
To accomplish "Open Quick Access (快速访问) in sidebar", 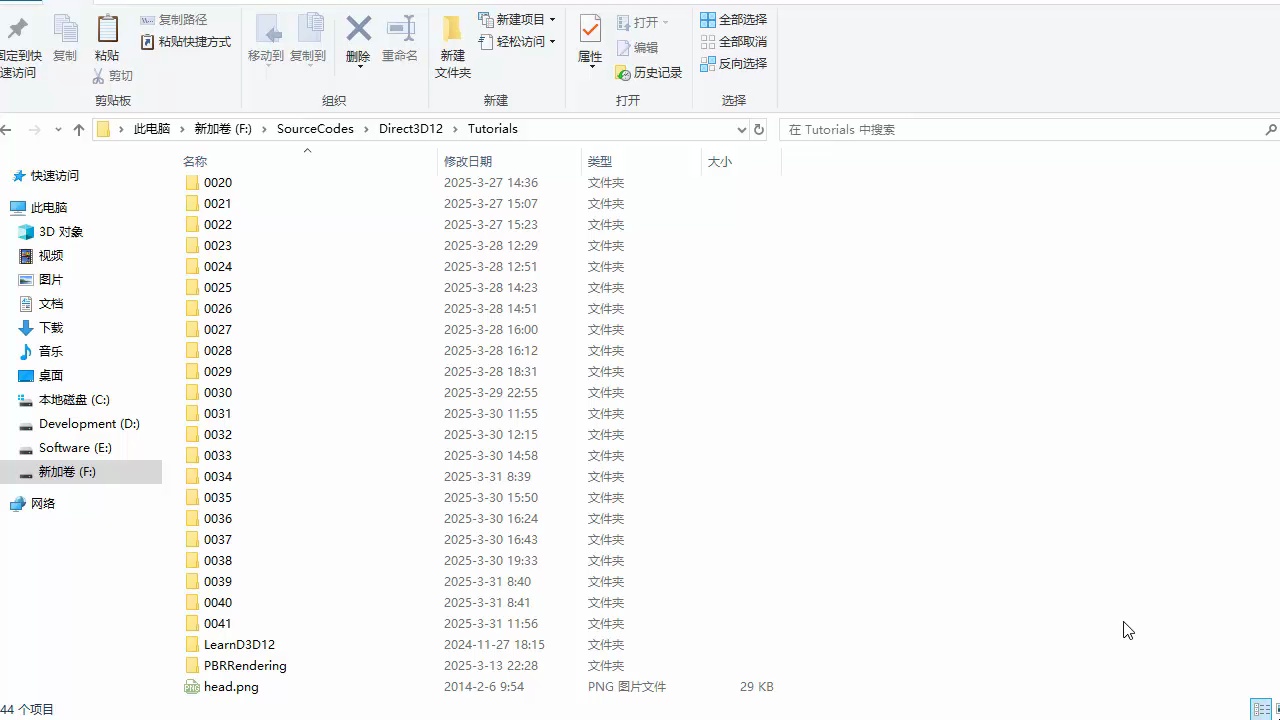I will coord(55,176).
